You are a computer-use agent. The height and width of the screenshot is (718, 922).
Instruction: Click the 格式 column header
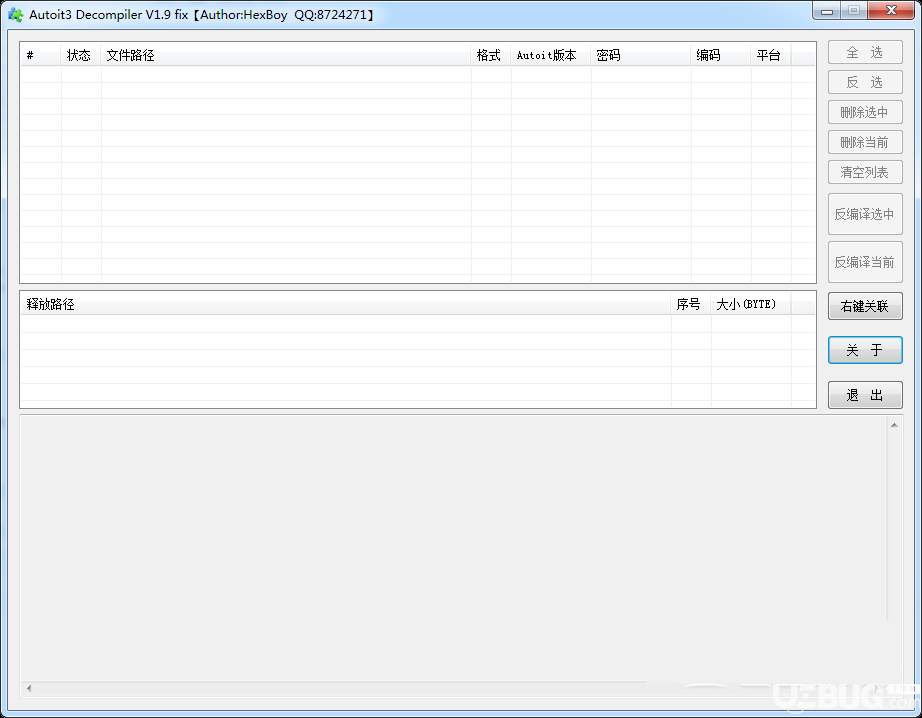coord(490,55)
